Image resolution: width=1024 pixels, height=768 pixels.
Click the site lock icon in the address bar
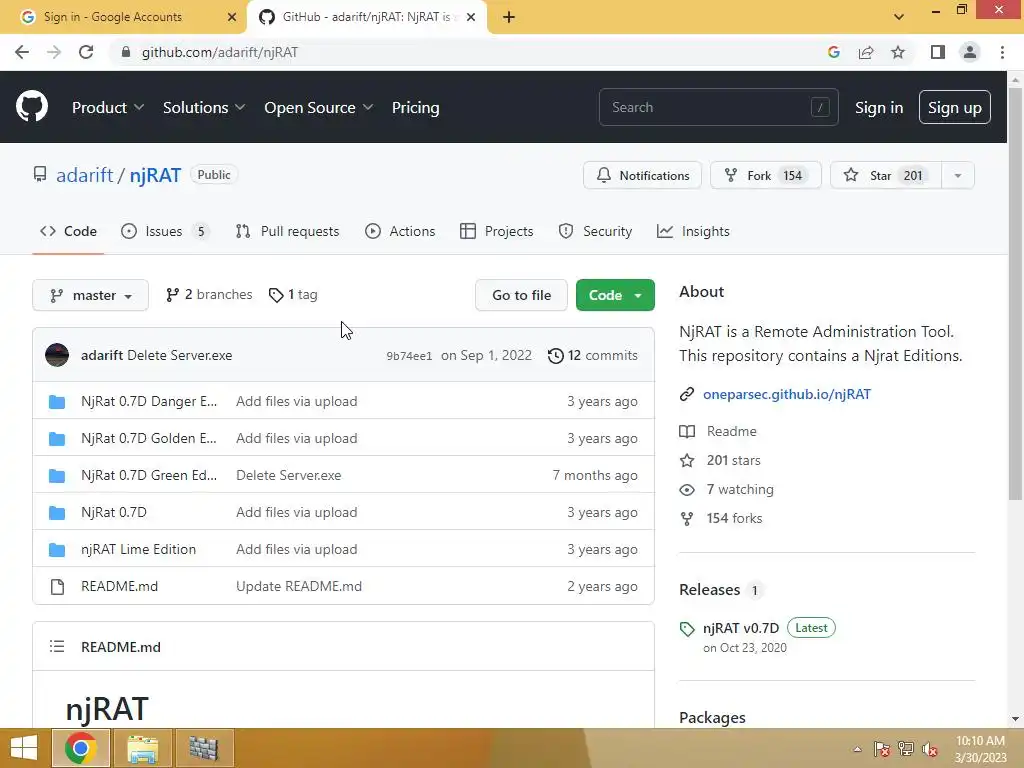126,52
